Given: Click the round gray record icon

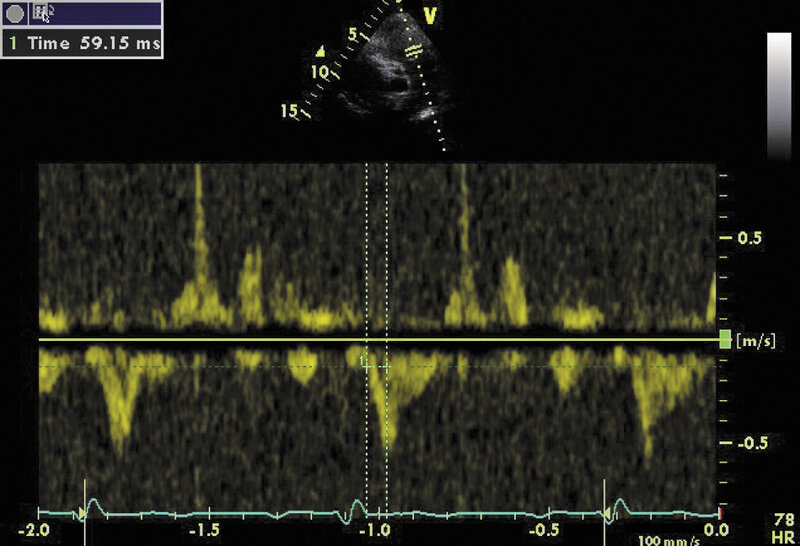Looking at the screenshot, I should tap(15, 14).
